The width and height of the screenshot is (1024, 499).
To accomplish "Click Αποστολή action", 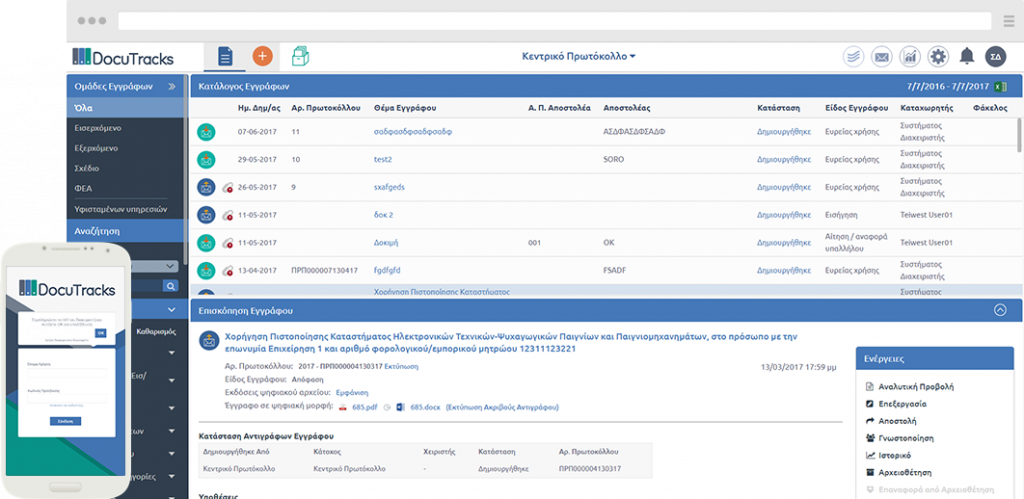I will click(897, 421).
